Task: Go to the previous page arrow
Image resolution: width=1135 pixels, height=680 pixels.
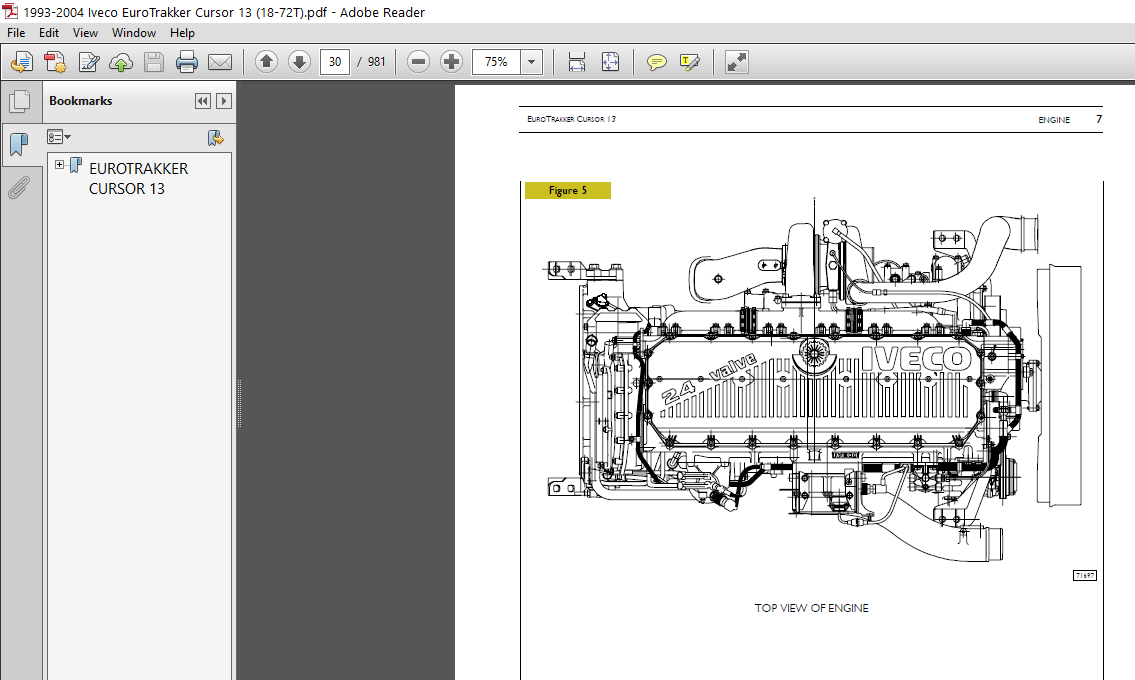Action: (x=266, y=62)
